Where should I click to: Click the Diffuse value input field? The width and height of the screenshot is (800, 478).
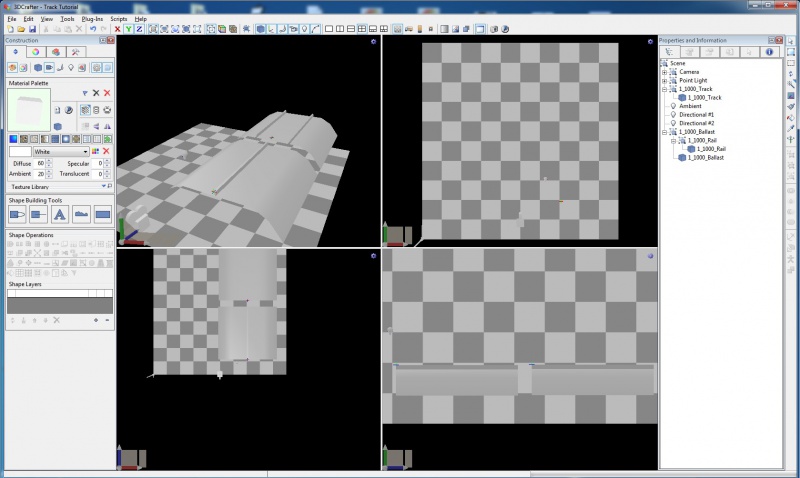(x=41, y=163)
